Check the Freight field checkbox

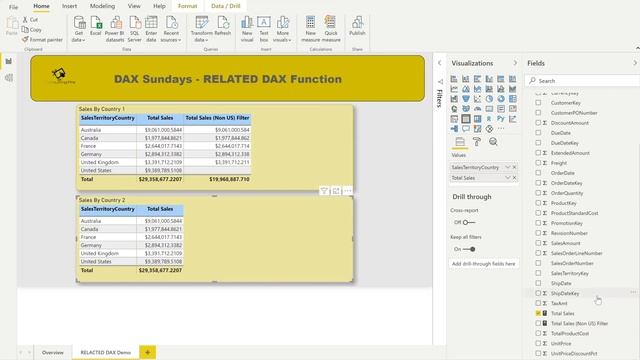coord(538,162)
